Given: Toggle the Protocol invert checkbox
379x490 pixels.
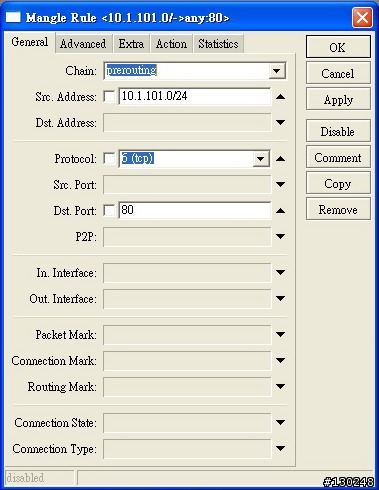Looking at the screenshot, I should click(x=109, y=158).
